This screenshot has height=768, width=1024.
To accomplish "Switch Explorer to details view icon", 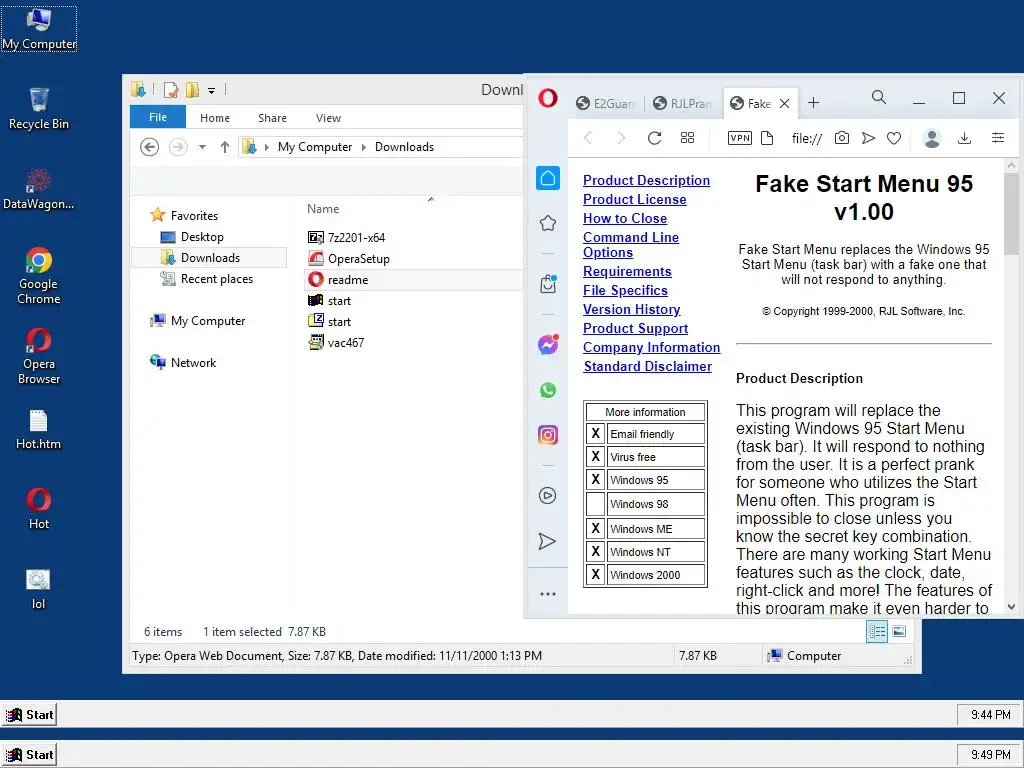I will 876,632.
